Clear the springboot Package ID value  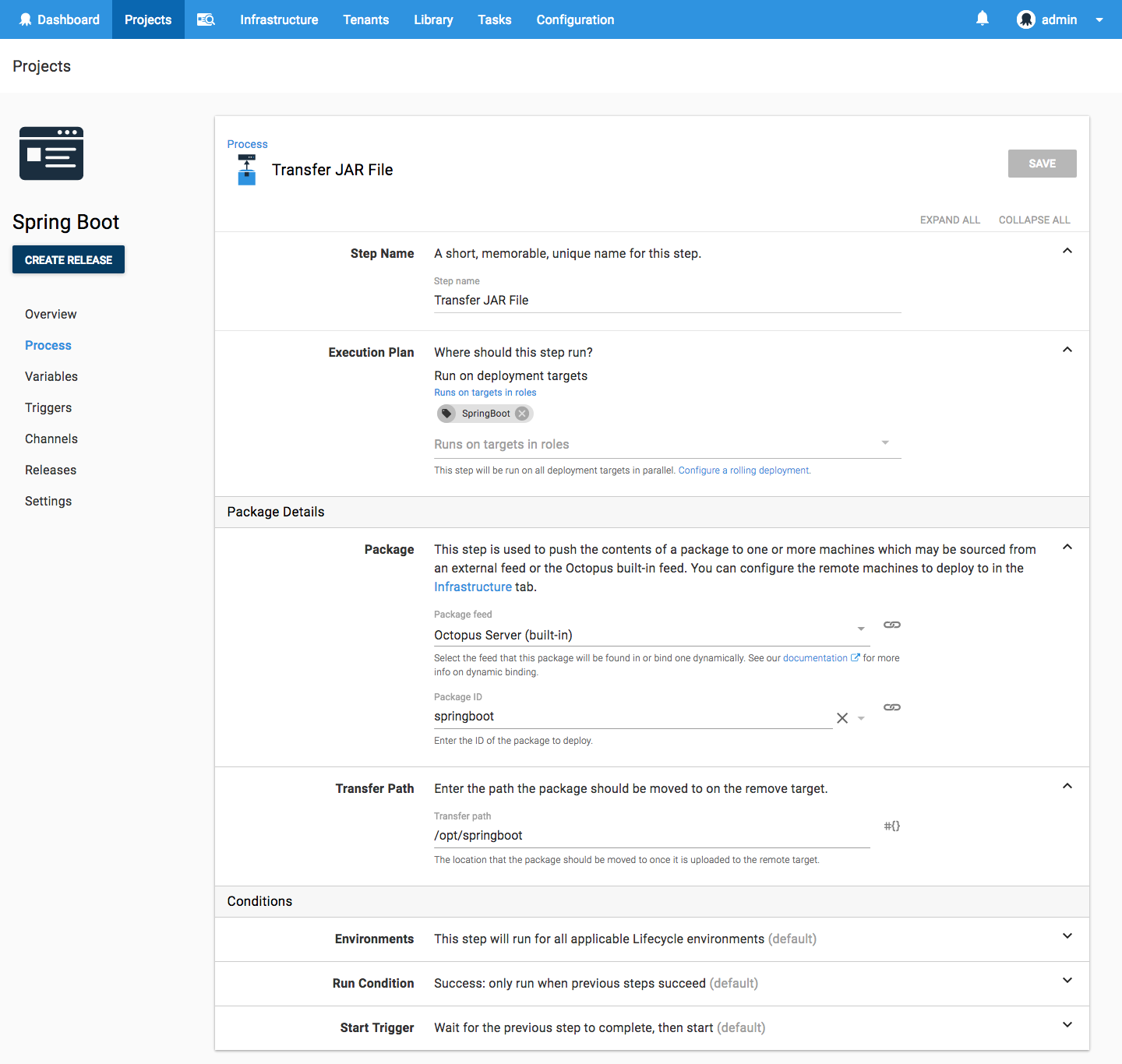[x=841, y=718]
